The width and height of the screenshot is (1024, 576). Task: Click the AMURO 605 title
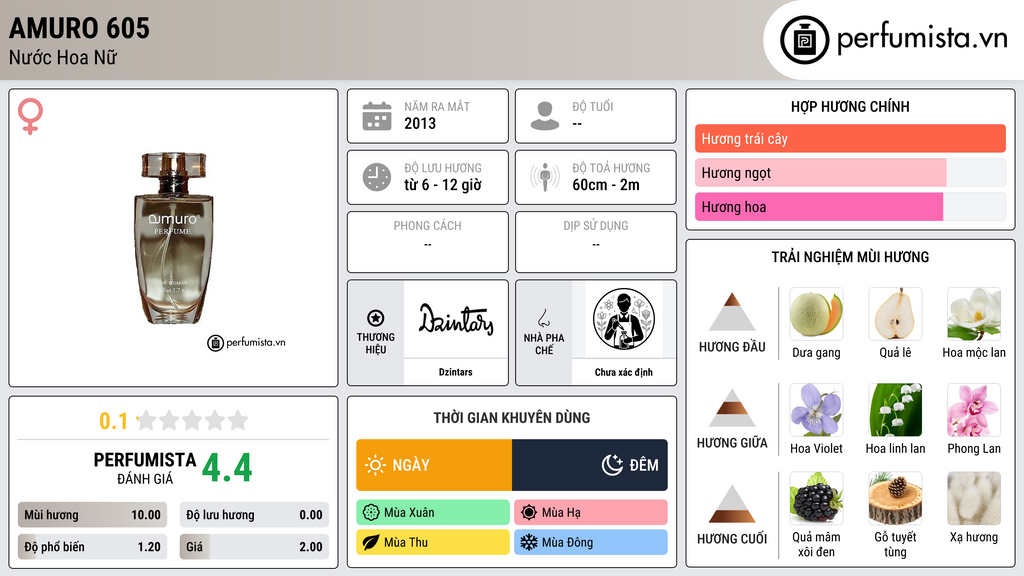[79, 28]
